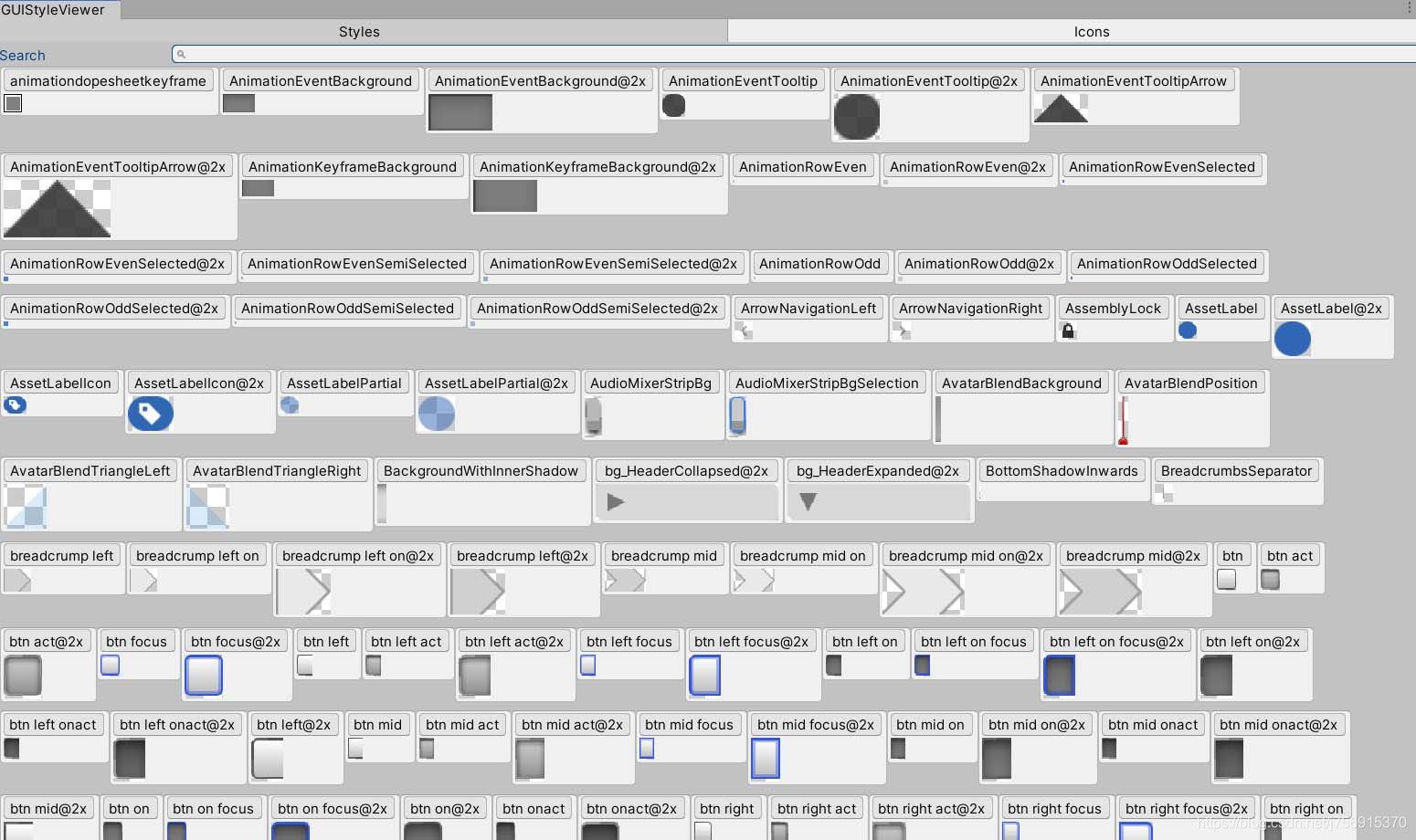The height and width of the screenshot is (840, 1416).
Task: Click the AnimationEventBackground@2x gray preview
Action: 460,112
